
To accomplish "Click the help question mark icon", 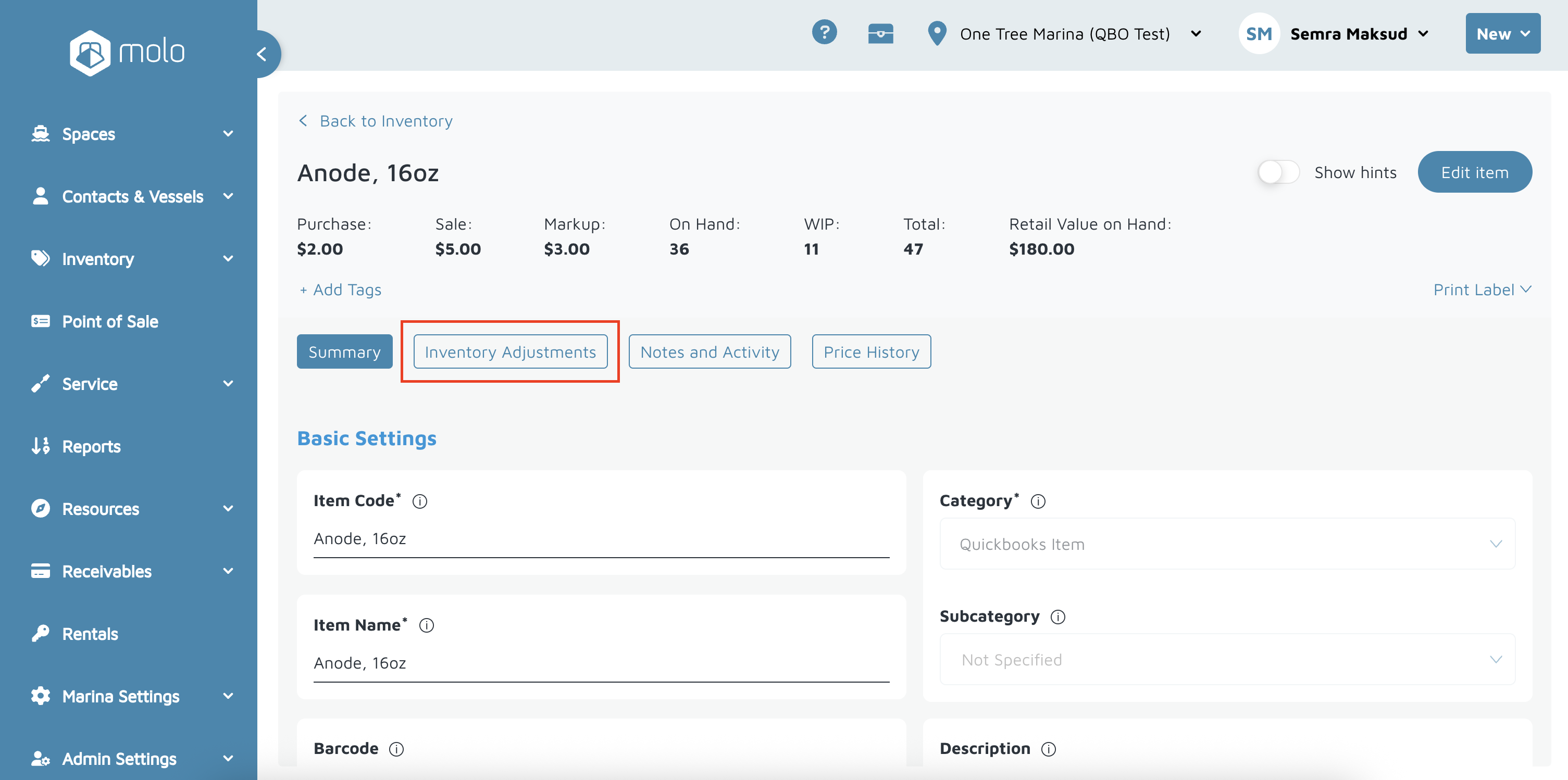I will [824, 32].
